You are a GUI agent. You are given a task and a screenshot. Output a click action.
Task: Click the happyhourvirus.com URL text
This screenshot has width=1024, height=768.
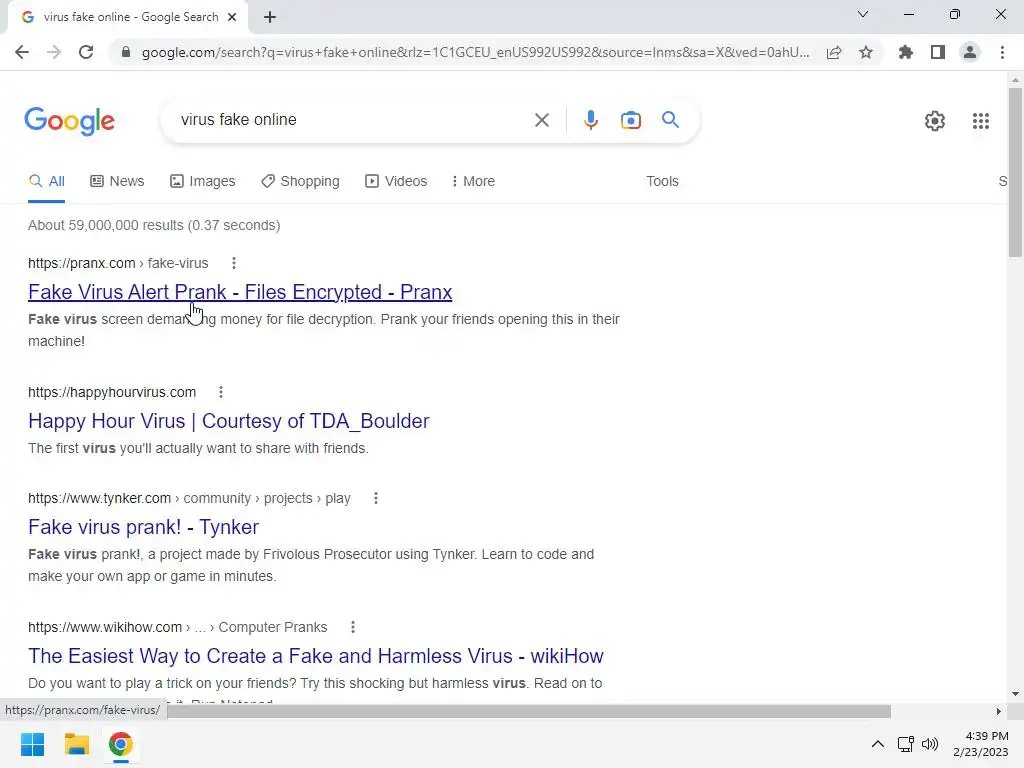(112, 392)
